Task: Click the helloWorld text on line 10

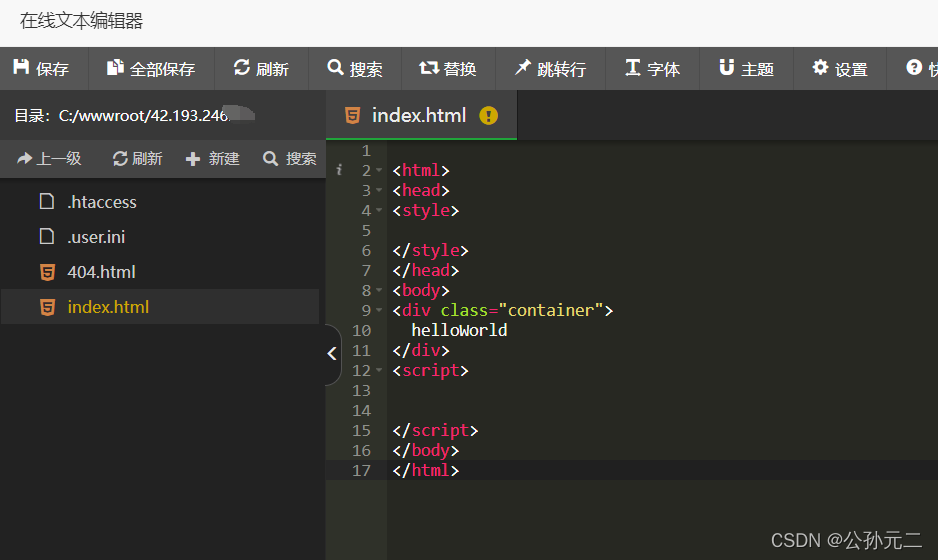Action: [459, 330]
